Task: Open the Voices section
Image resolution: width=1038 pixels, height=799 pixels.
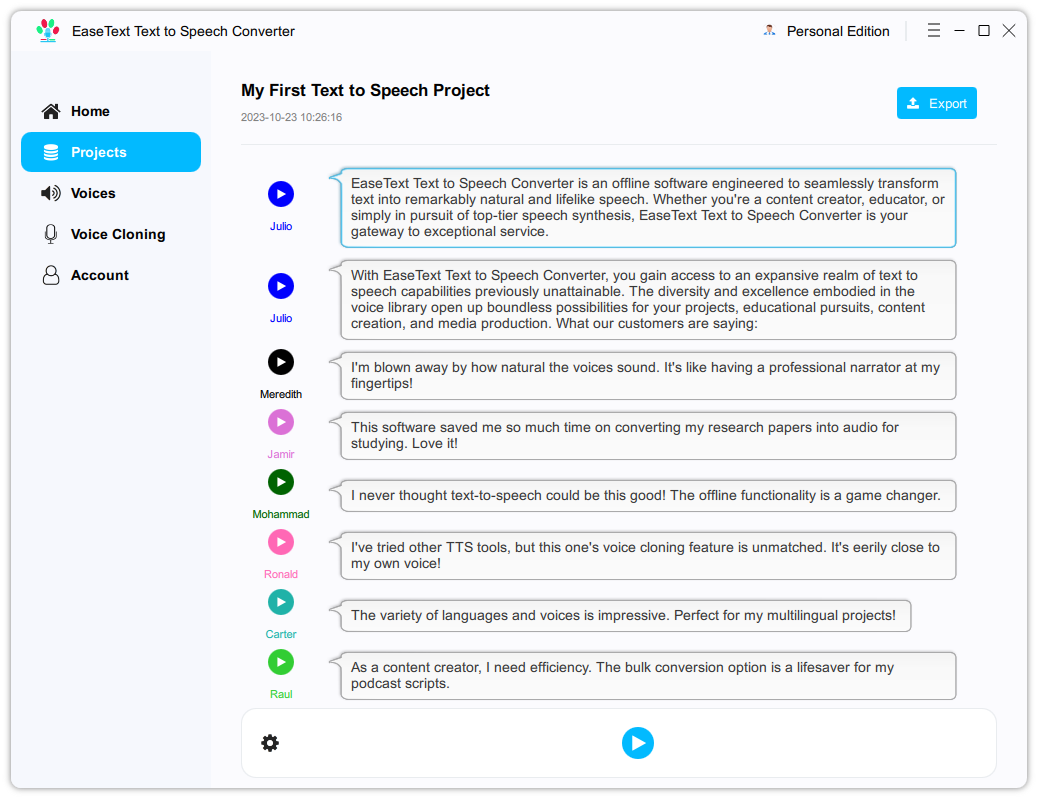Action: 93,193
